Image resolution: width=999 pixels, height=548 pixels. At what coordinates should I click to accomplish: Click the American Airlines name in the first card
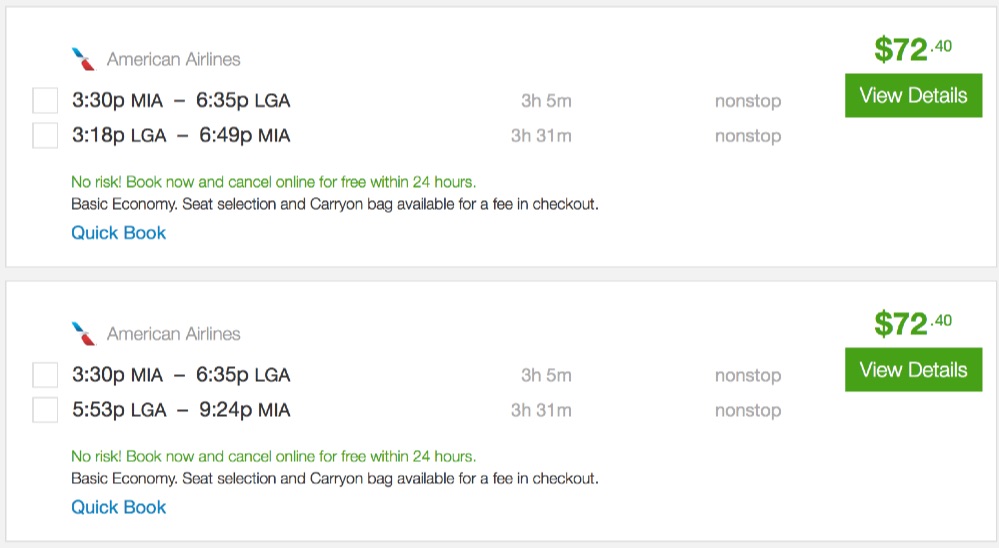[x=173, y=59]
